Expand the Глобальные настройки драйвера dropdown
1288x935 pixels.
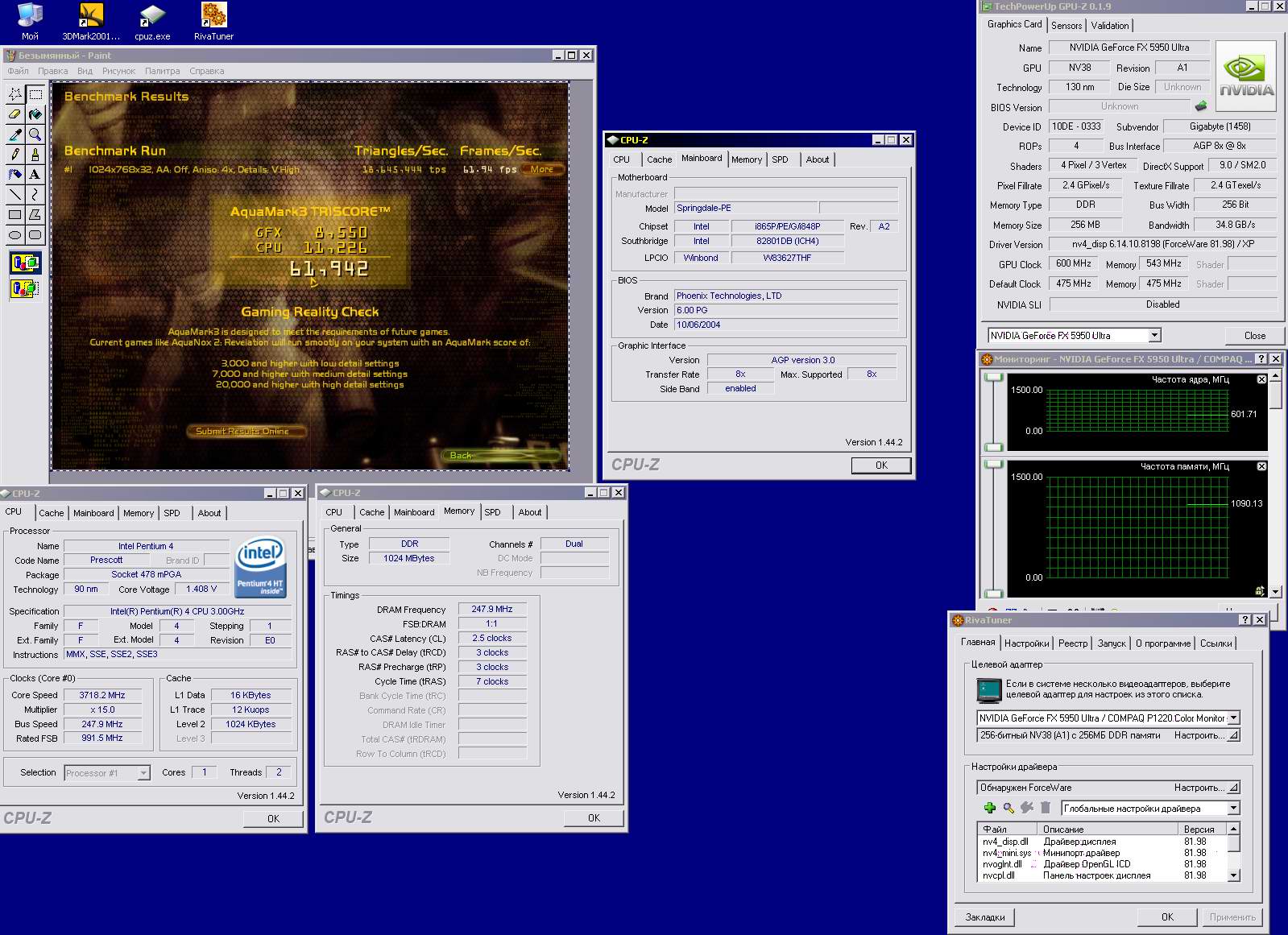pyautogui.click(x=1233, y=808)
